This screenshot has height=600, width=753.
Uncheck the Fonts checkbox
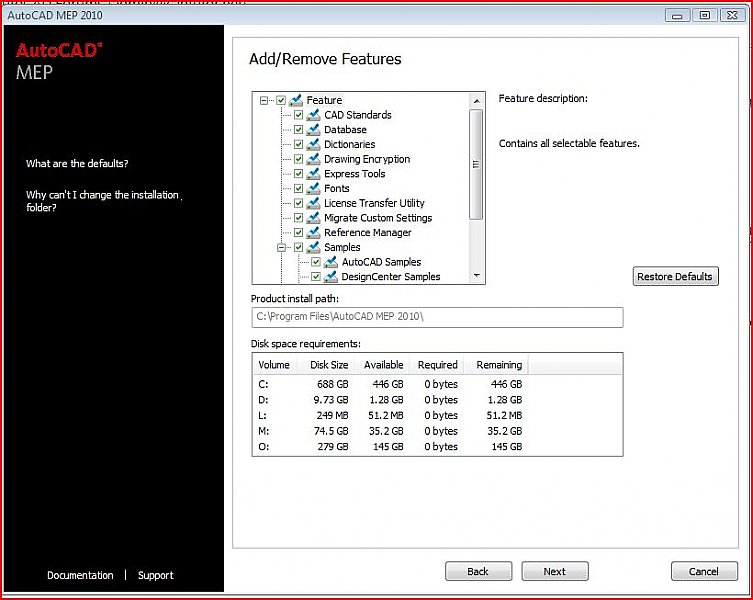298,188
